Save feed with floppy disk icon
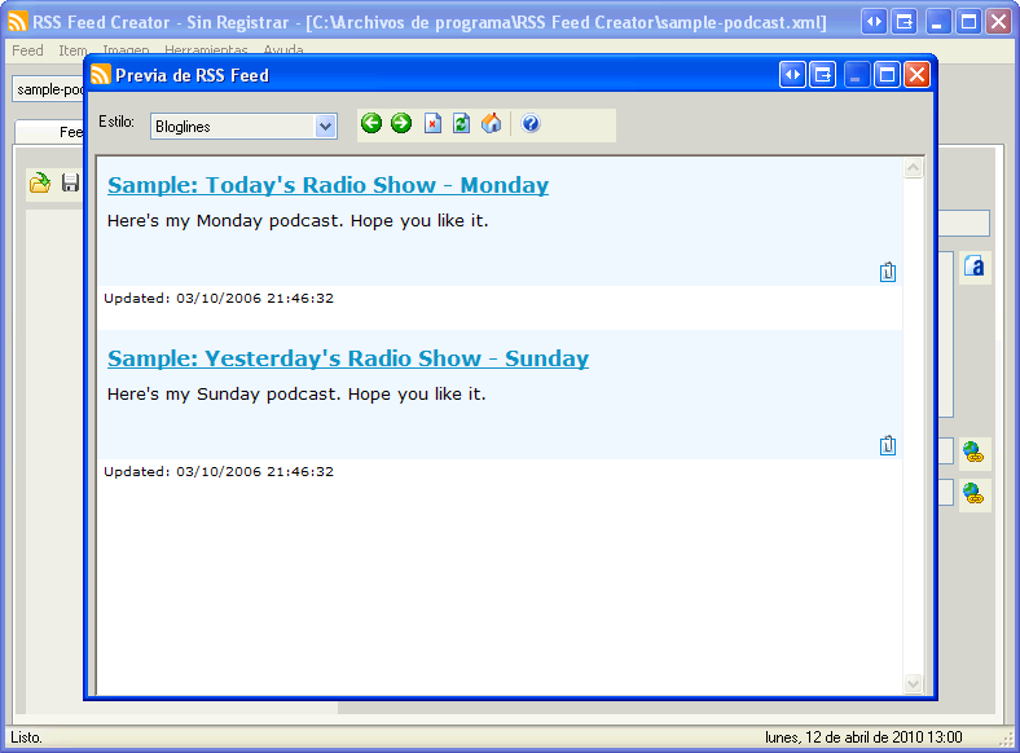 pos(70,183)
